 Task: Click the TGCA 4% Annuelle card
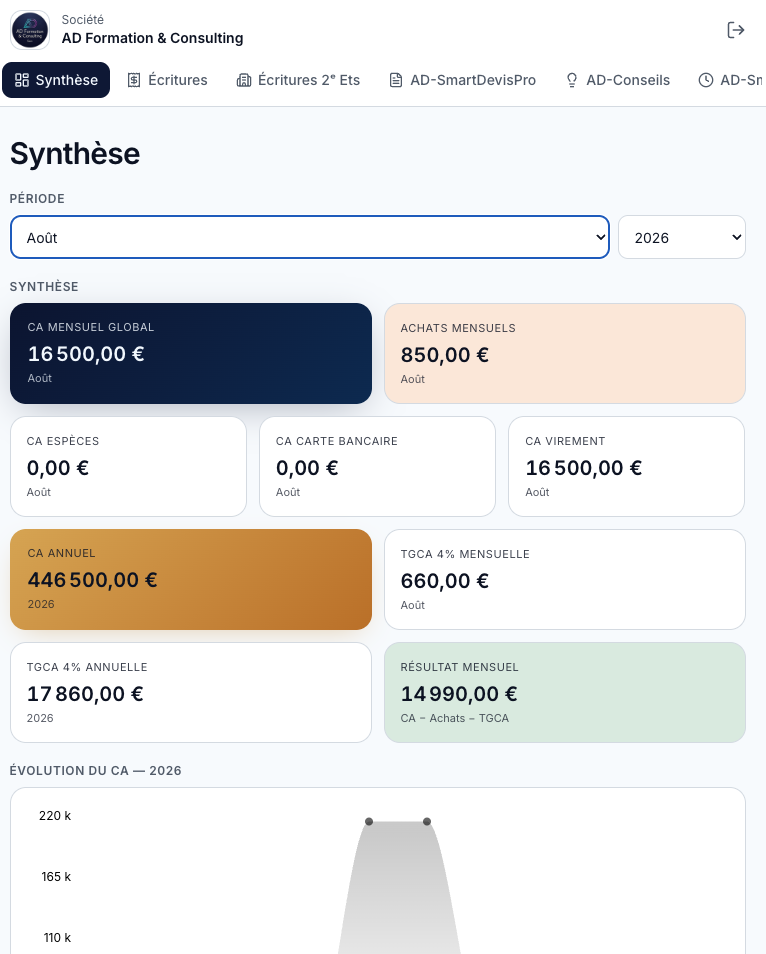(191, 692)
